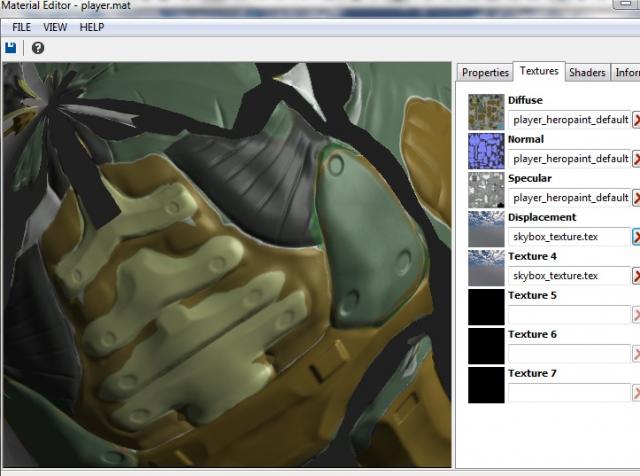The width and height of the screenshot is (640, 476).
Task: Clear the Normal texture using X icon
Action: click(x=636, y=159)
